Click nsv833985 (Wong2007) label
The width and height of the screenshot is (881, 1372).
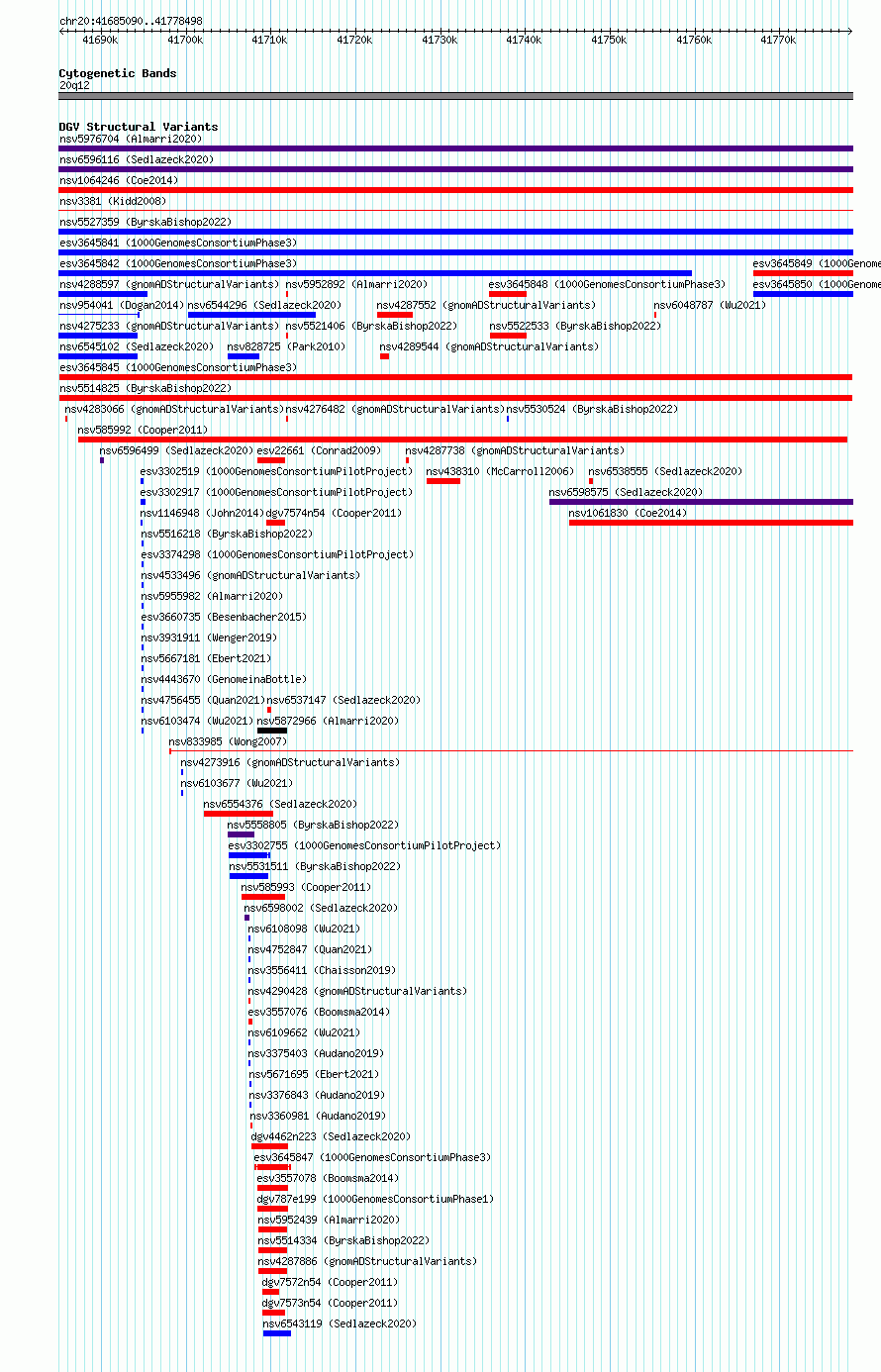tap(228, 741)
